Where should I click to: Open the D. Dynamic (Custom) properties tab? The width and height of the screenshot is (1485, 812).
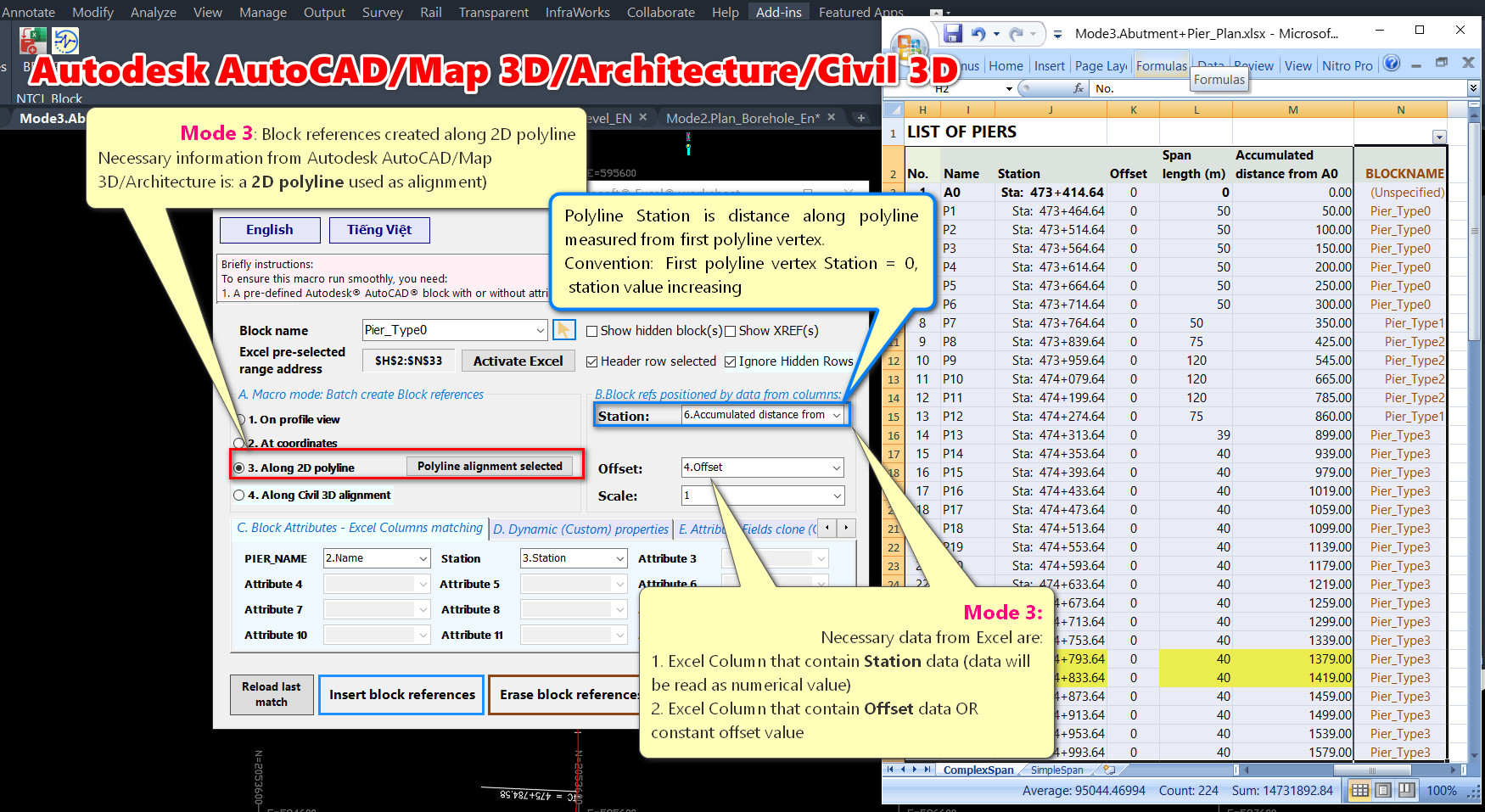click(x=581, y=529)
